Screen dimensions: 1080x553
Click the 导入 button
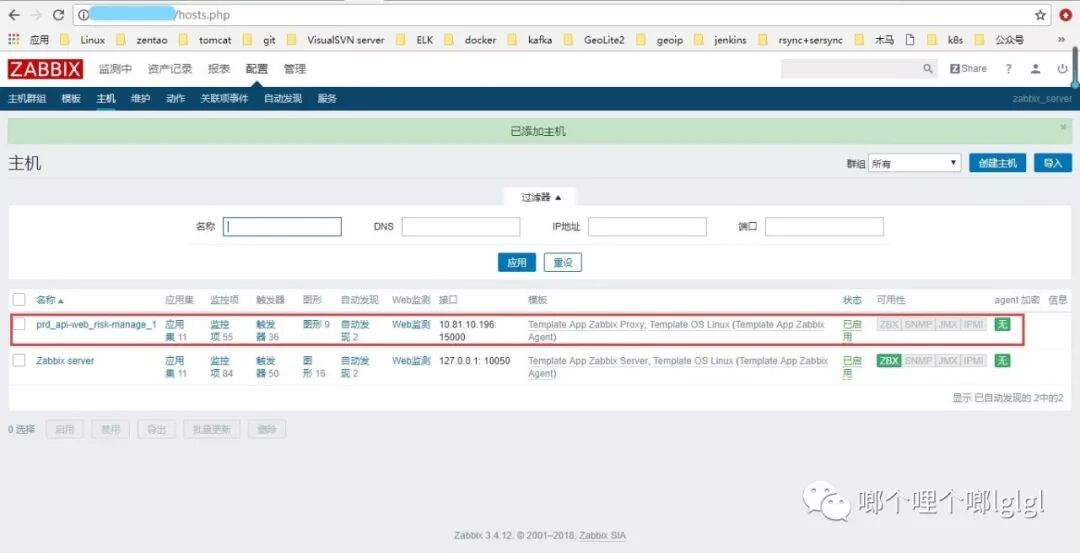1052,163
